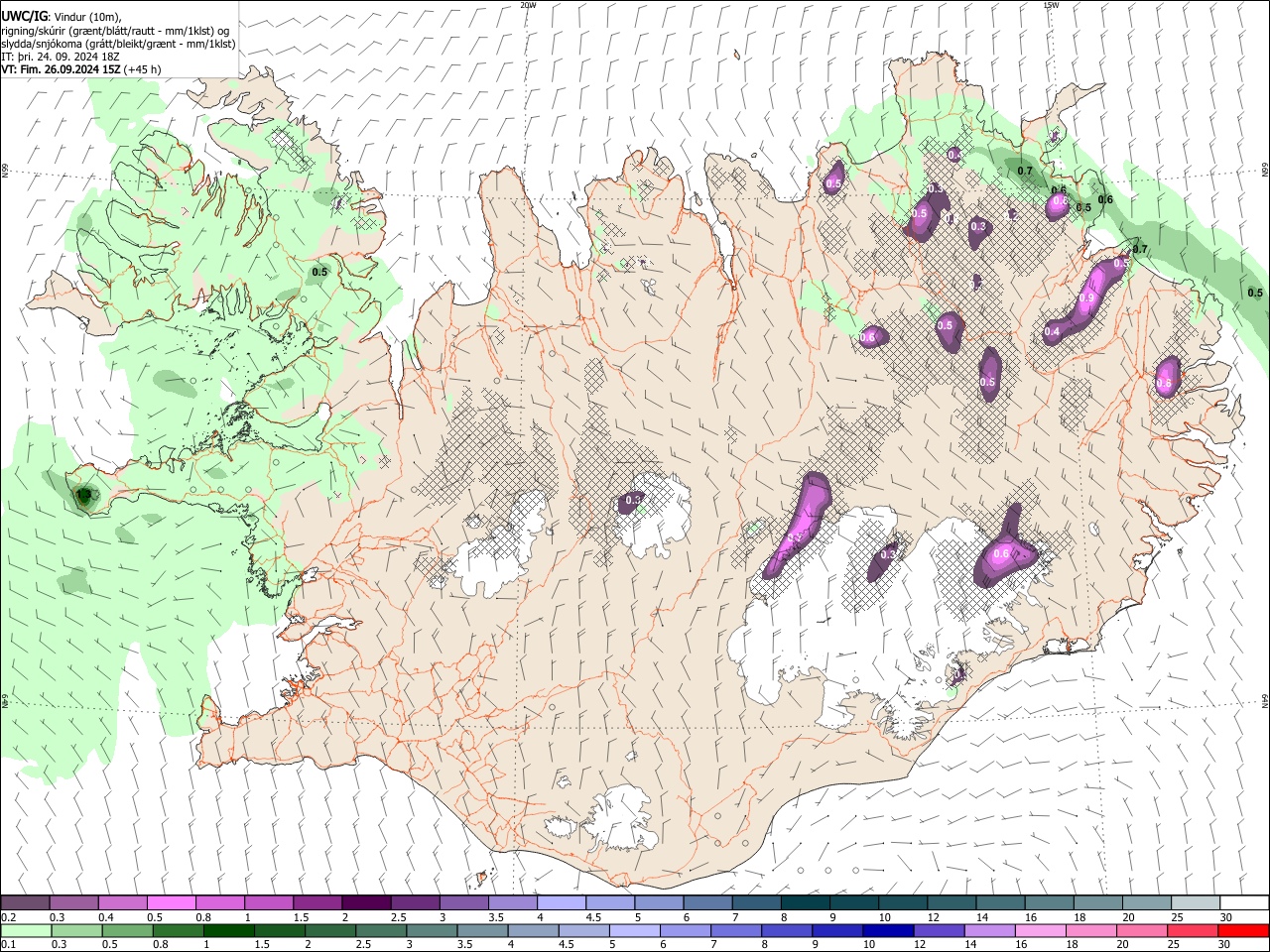Viewport: 1270px width, 952px height.
Task: Click the UWC/IG title text
Action: pos(23,16)
